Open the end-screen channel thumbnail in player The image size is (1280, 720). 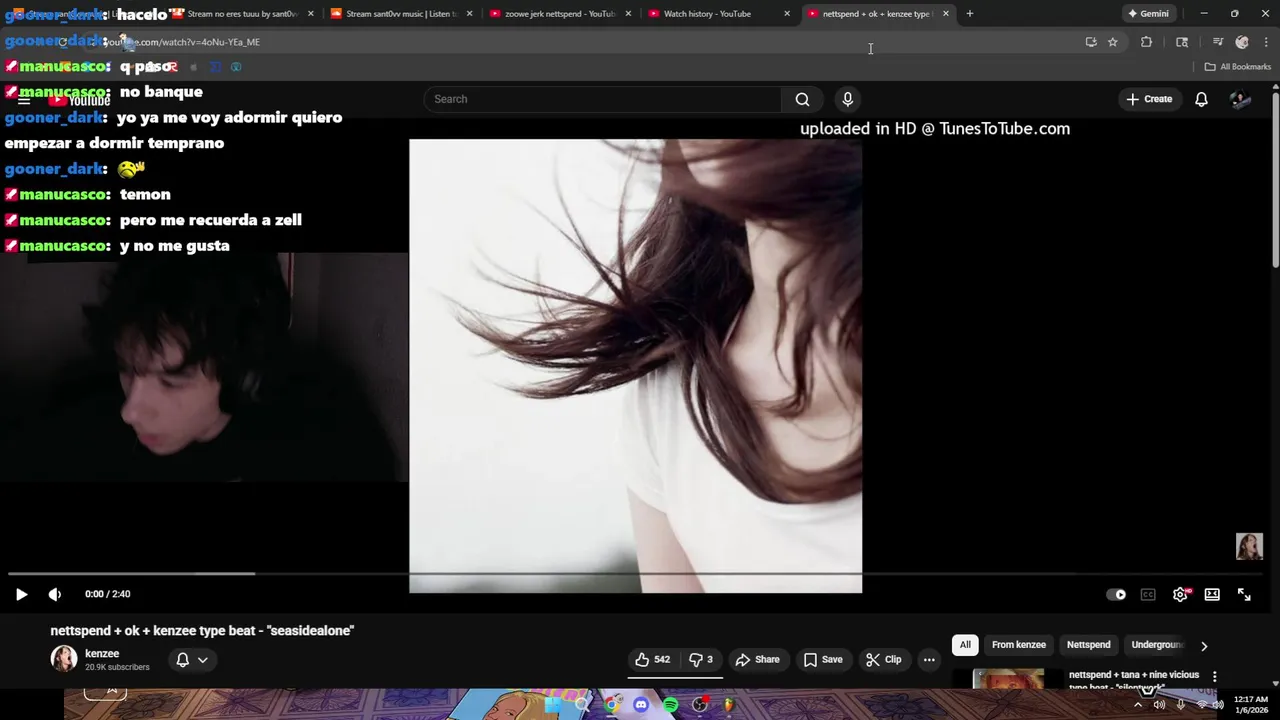point(1249,546)
